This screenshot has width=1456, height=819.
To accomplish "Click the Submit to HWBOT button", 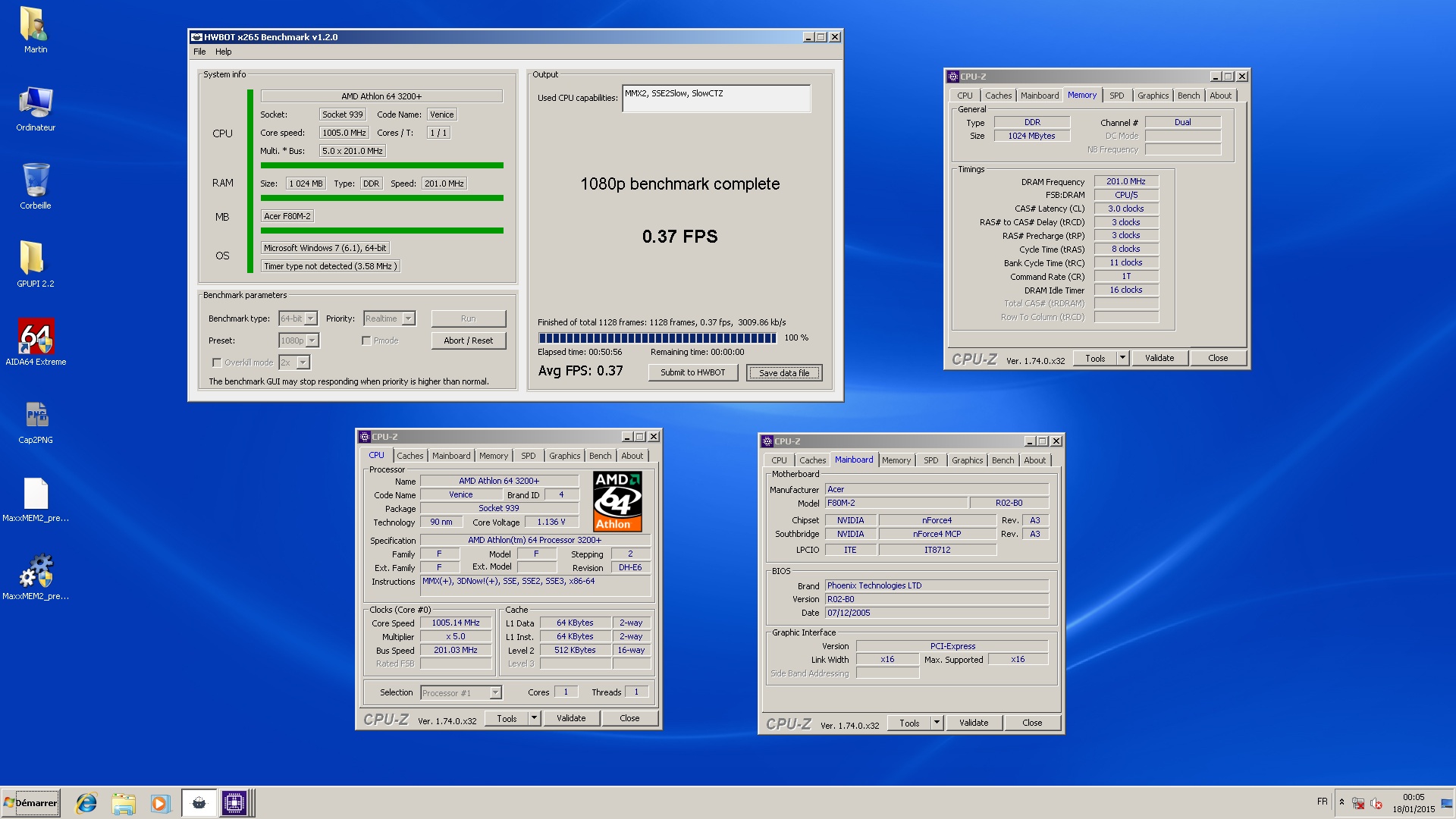I will click(x=692, y=372).
